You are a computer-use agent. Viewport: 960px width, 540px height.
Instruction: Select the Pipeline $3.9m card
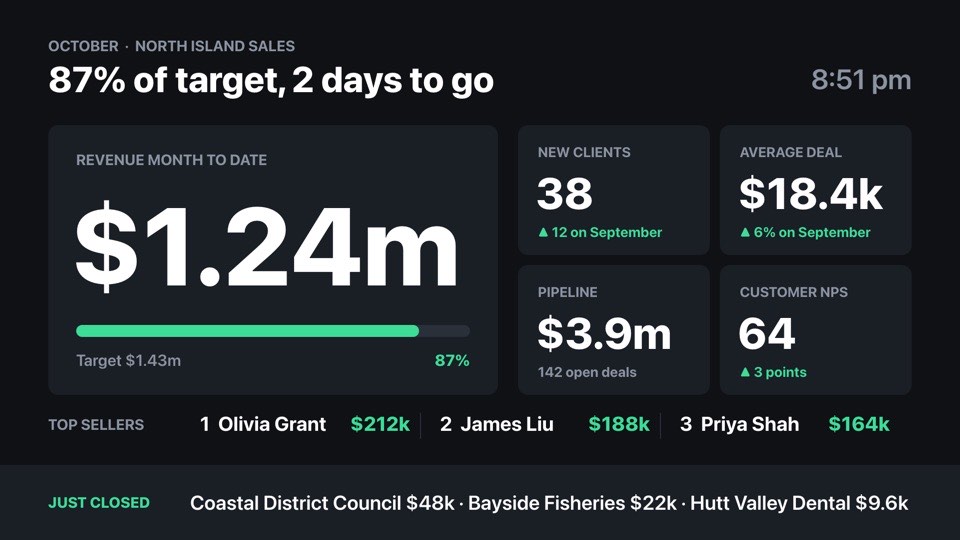(x=613, y=329)
